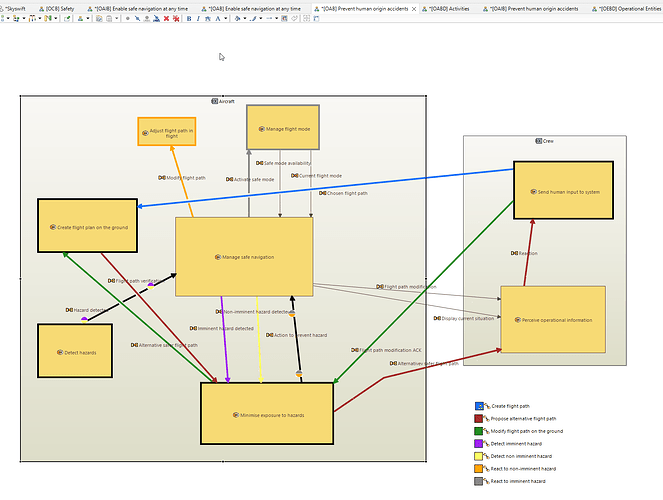Select blue 'Create flight path' legend swatch
Image resolution: width=663 pixels, height=500 pixels.
point(480,406)
